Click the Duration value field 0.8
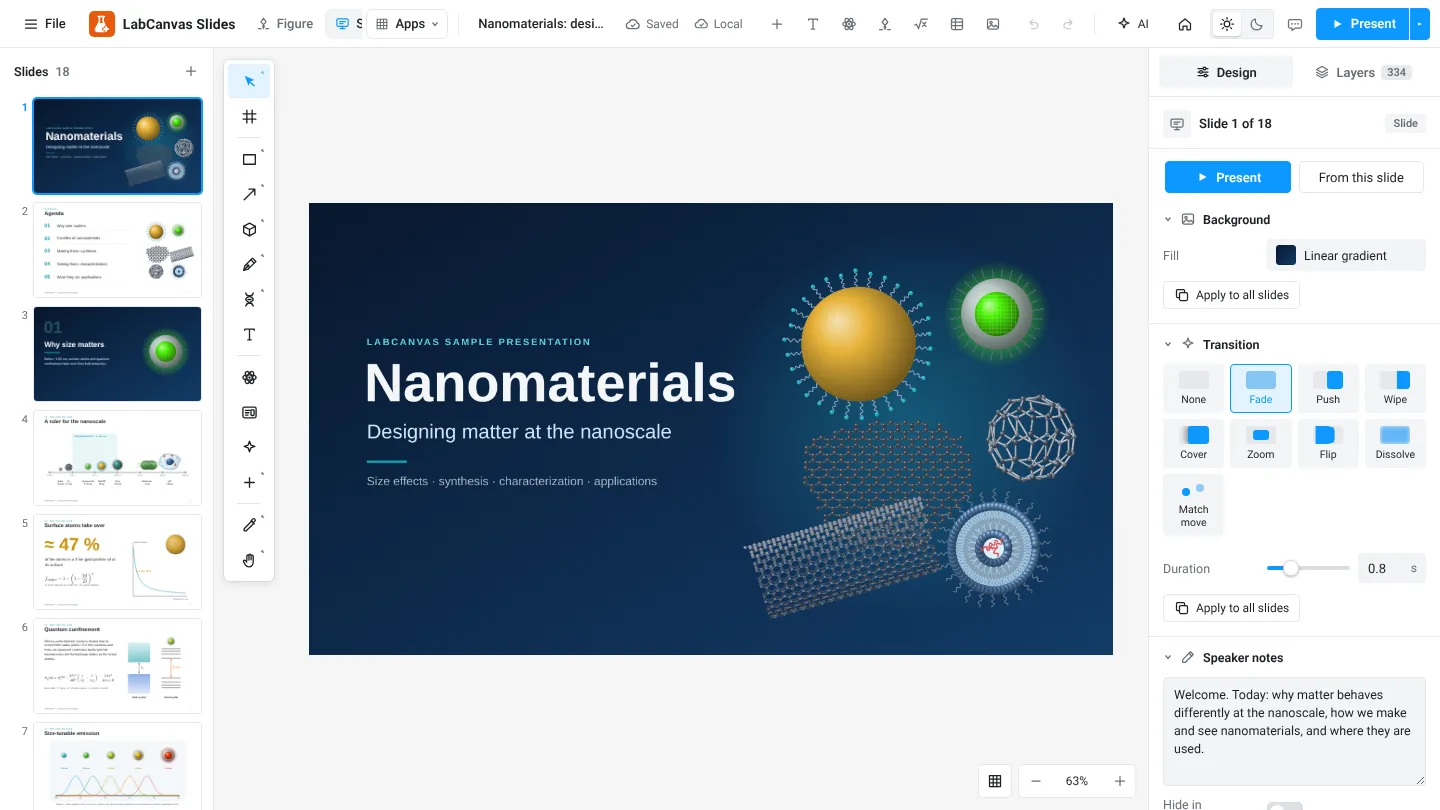 [1391, 568]
